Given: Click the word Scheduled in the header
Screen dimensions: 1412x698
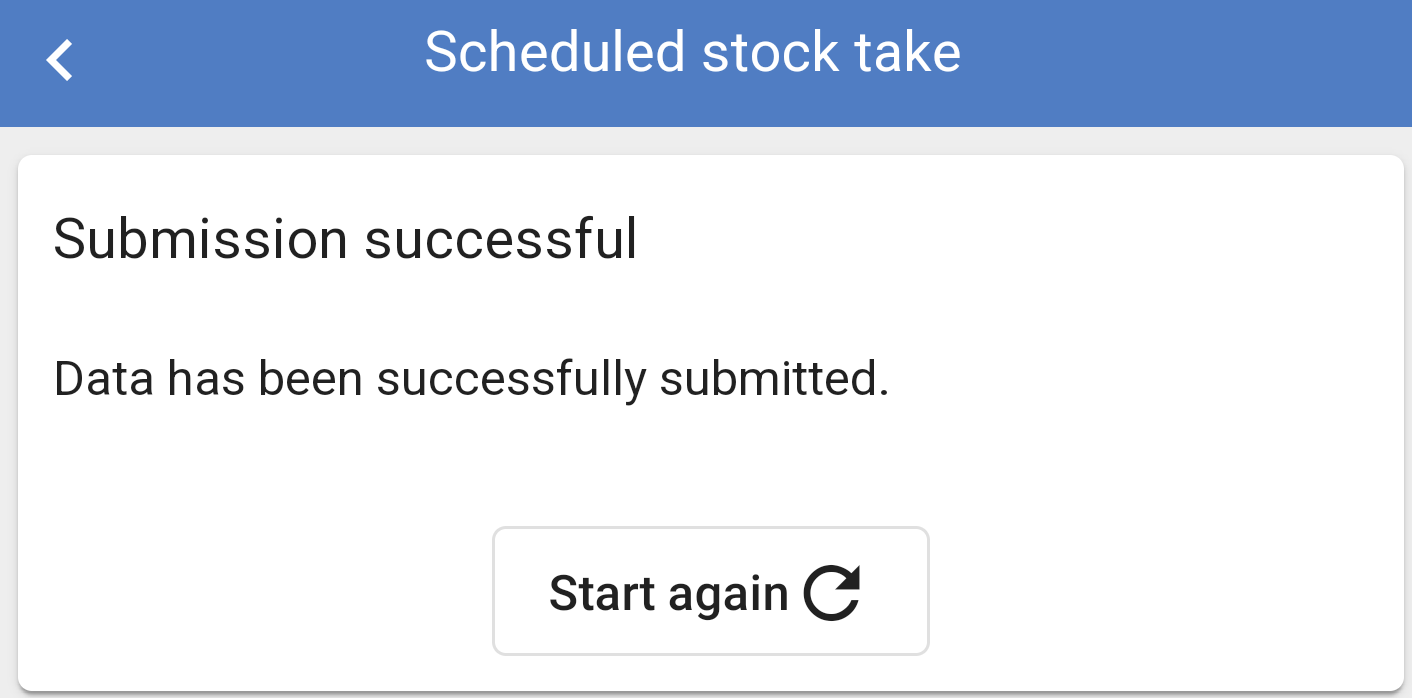Looking at the screenshot, I should click(555, 52).
